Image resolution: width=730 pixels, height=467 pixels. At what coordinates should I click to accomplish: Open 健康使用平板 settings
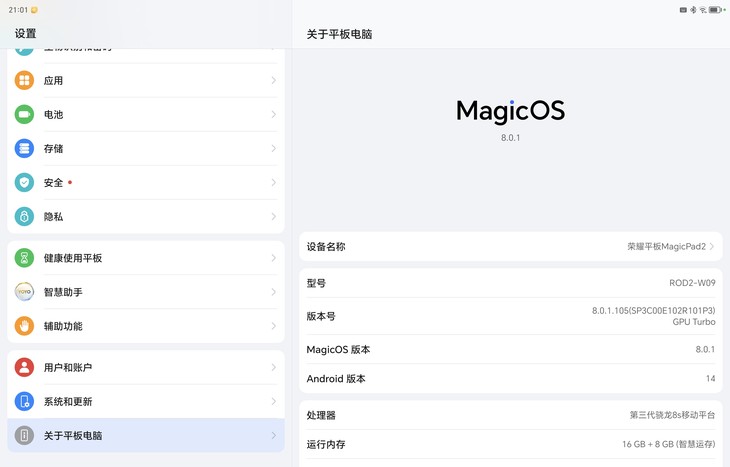(146, 258)
